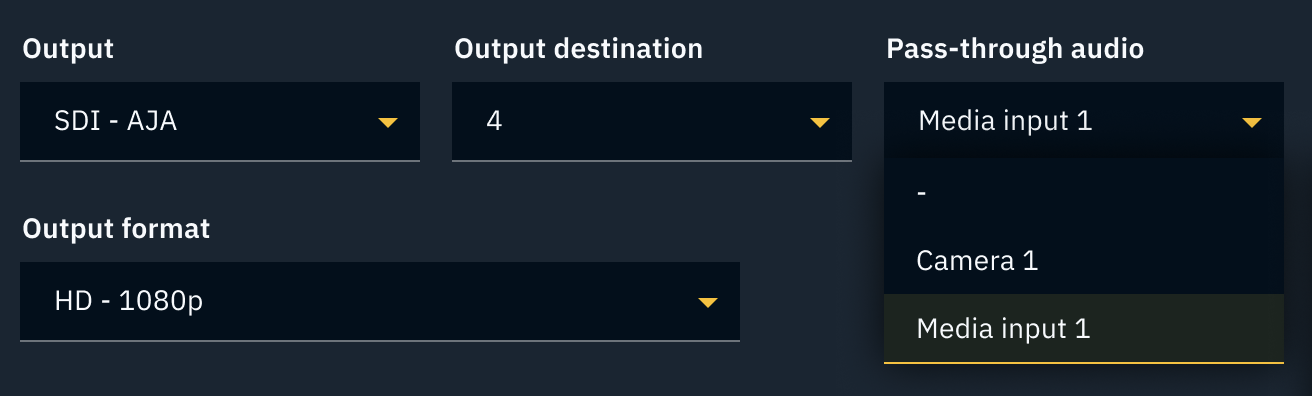Screen dimensions: 1312x396
Task: Click the HD - 1080p value text
Action: 128,301
